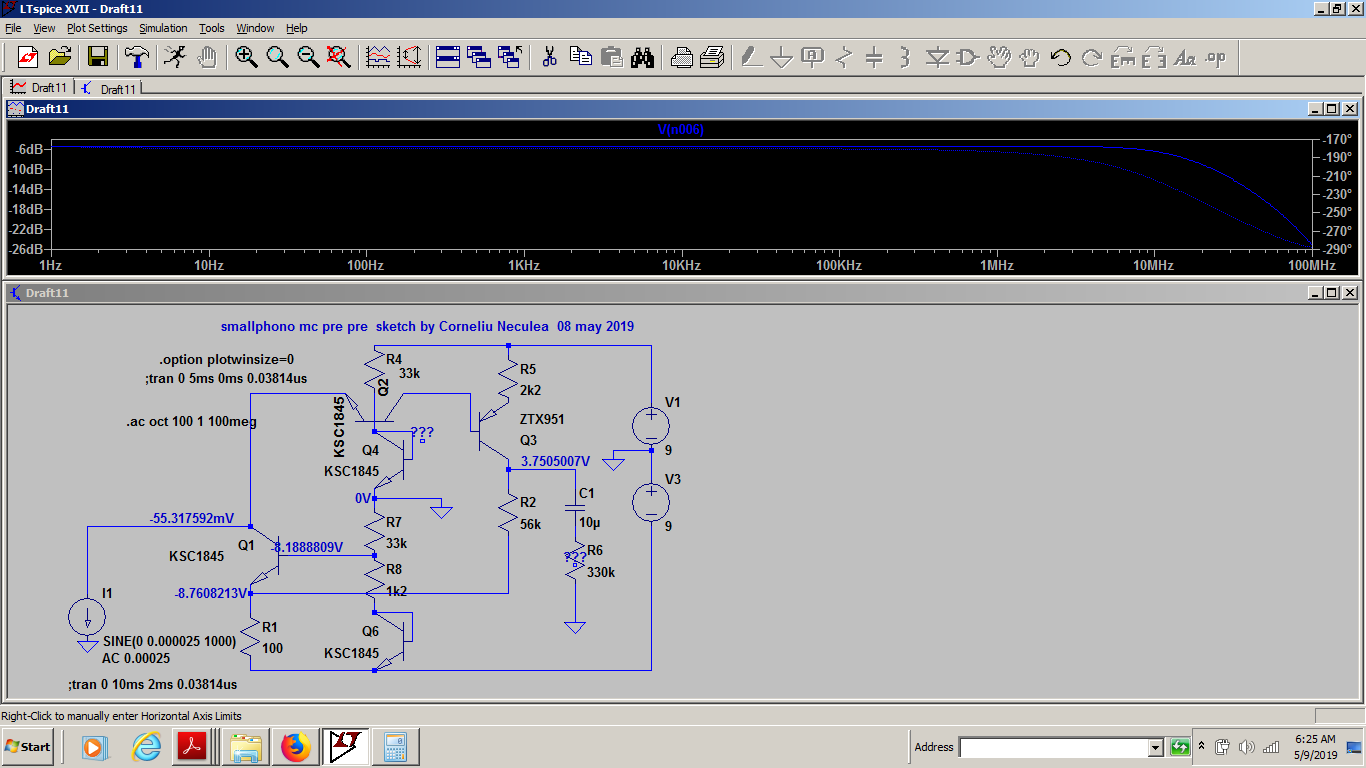Viewport: 1366px width, 768px height.
Task: Open print setup printer icon
Action: [681, 57]
